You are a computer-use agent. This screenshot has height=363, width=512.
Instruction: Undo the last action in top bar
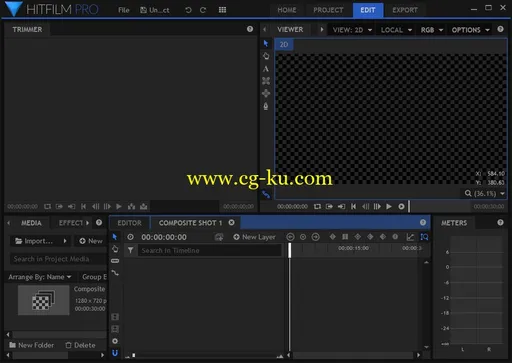188,10
